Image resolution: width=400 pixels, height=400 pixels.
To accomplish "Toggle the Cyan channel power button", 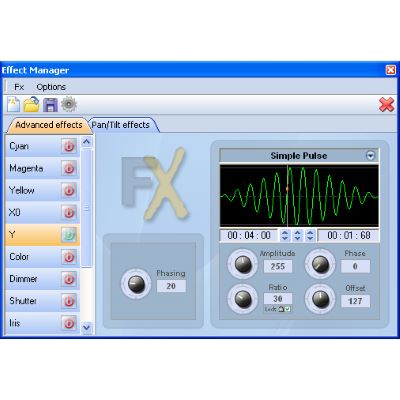I will pyautogui.click(x=69, y=146).
